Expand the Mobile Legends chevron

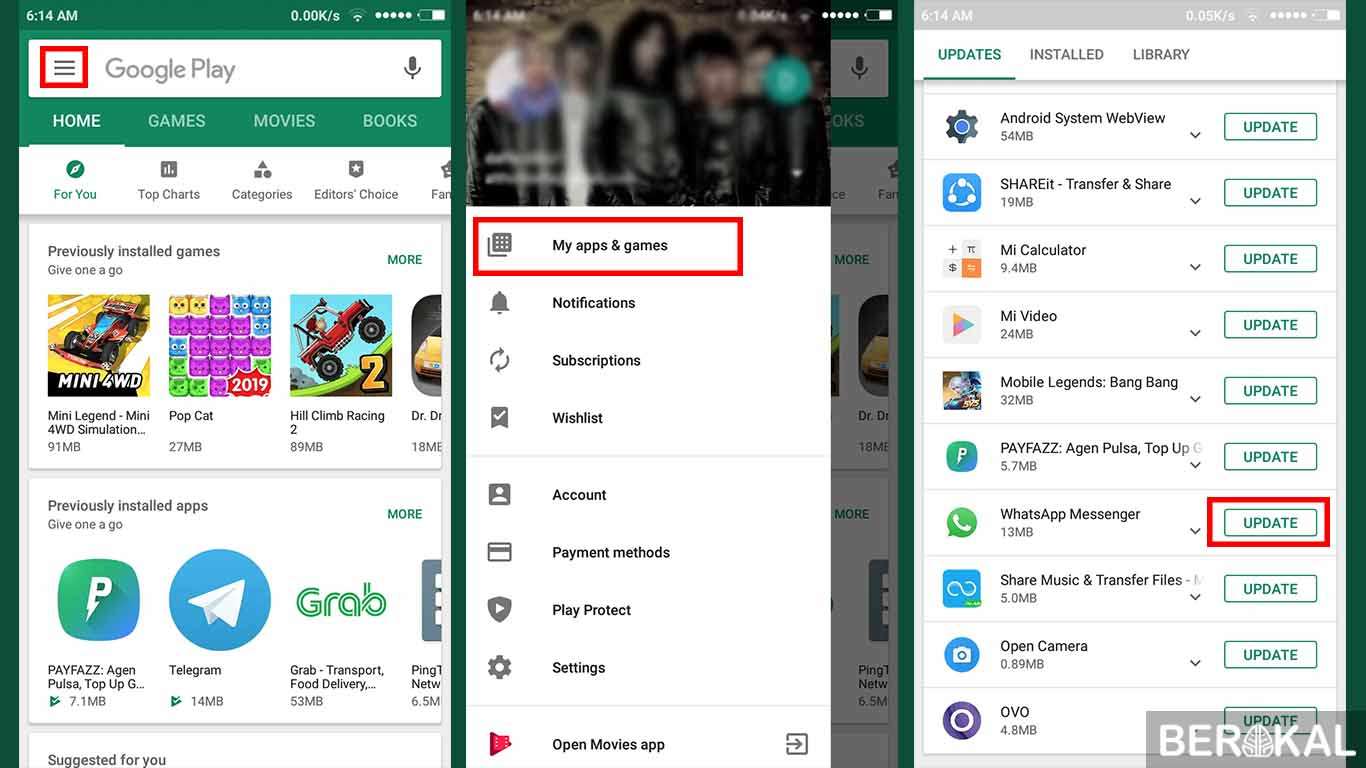1195,400
